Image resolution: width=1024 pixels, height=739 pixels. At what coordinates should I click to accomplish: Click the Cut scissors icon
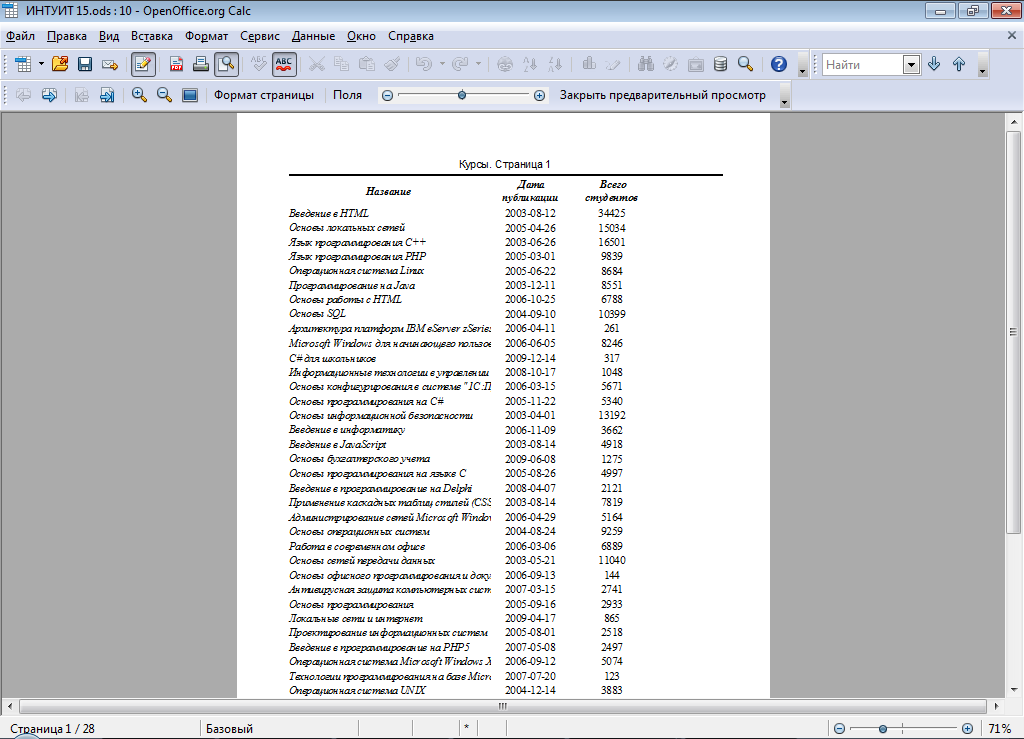[317, 64]
